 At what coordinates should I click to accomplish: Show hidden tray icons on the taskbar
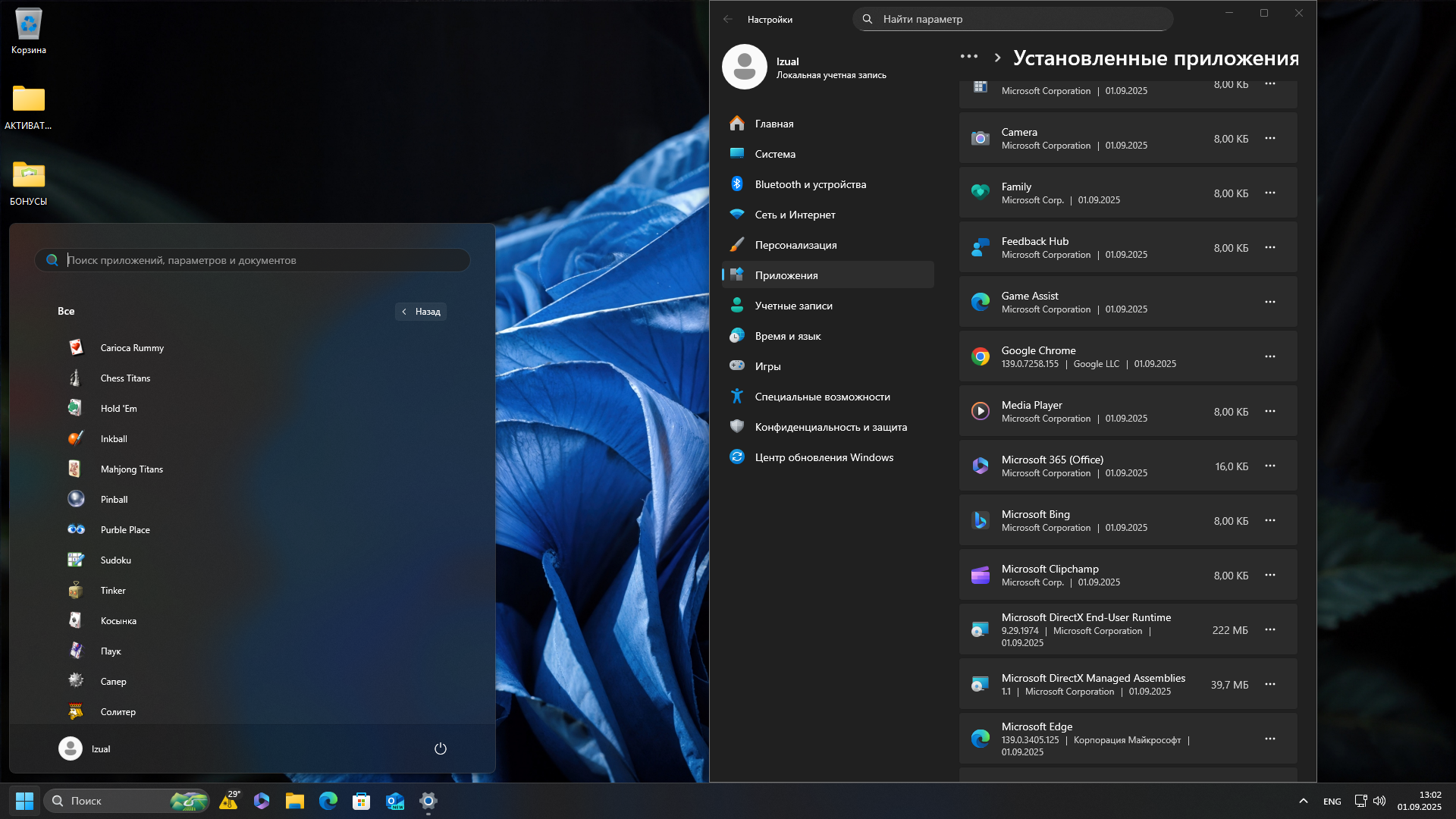(1304, 801)
